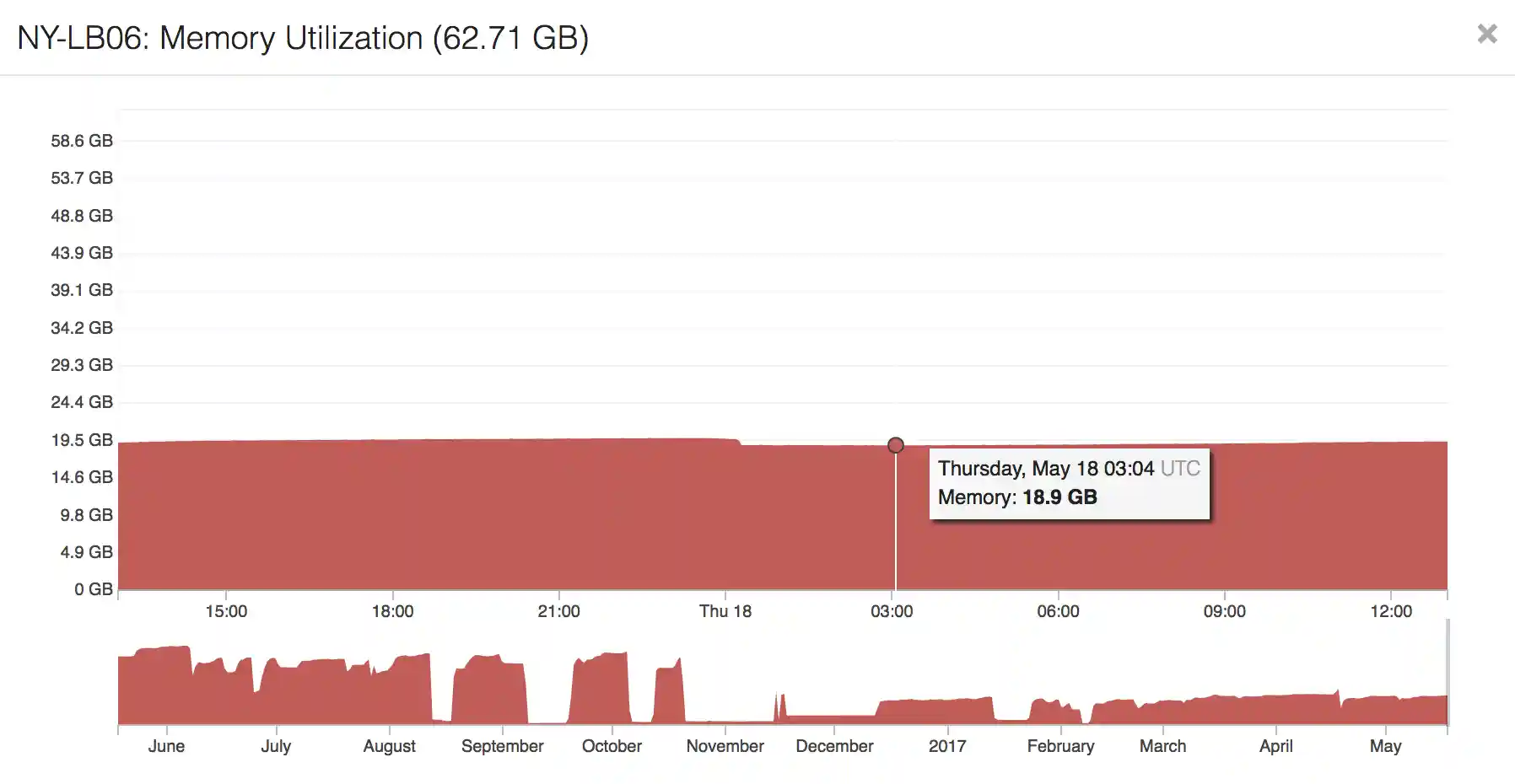Click the 19.5 GB gridline label
The height and width of the screenshot is (784, 1515).
pyautogui.click(x=80, y=439)
